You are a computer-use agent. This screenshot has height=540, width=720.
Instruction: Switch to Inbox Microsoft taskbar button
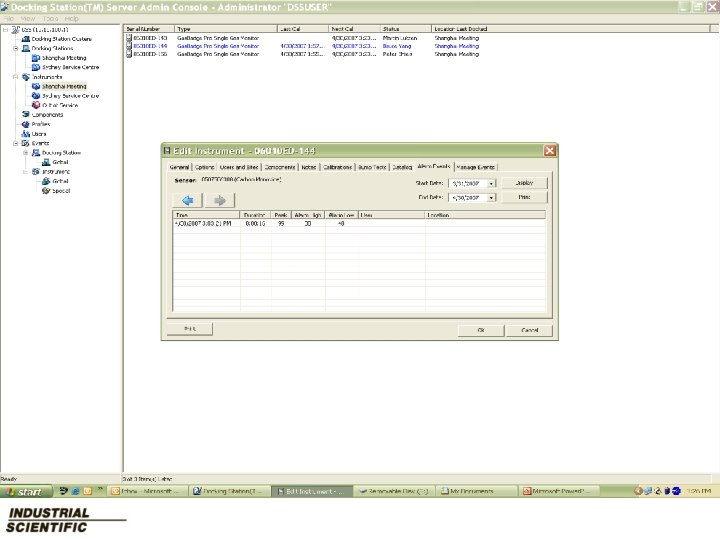click(x=148, y=491)
